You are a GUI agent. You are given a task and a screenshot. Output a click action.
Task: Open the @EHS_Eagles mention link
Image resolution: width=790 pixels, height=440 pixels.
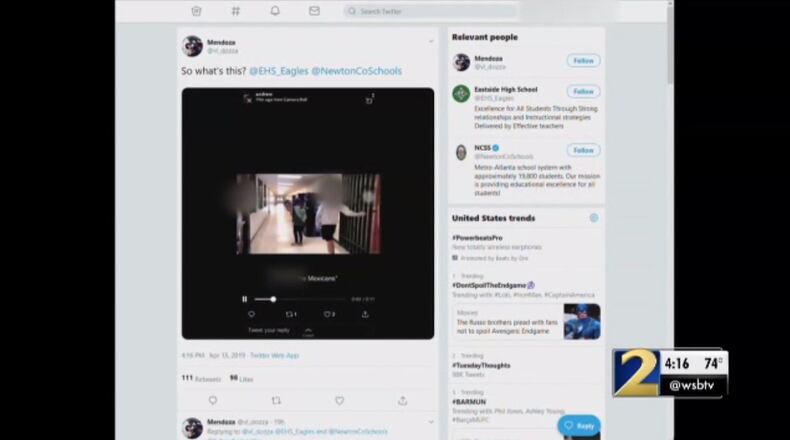[x=277, y=72]
